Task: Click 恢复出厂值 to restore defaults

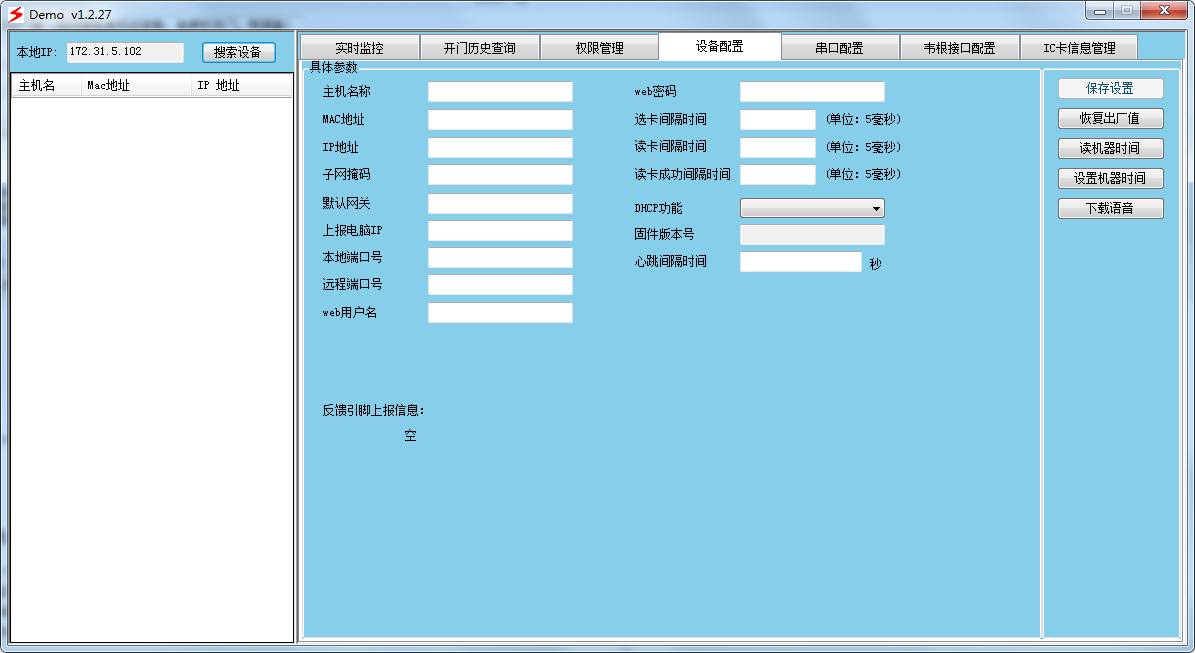Action: 1110,119
